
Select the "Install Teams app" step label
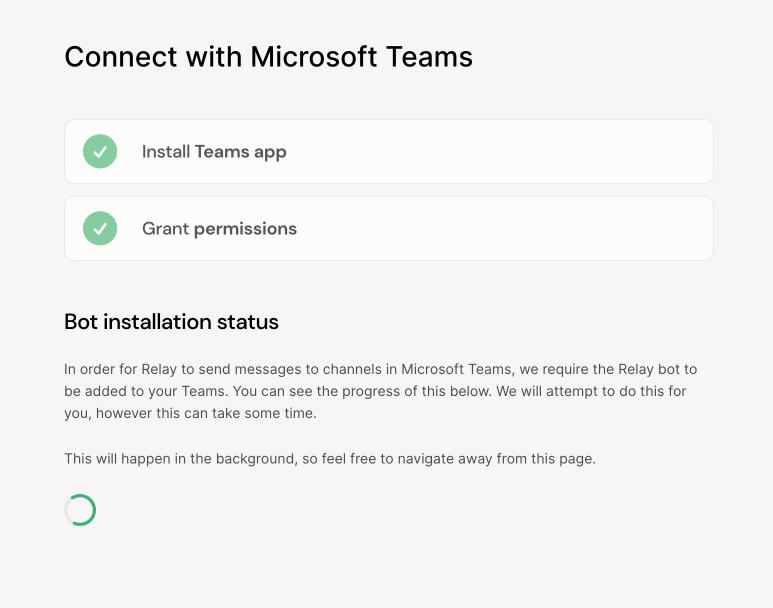pyautogui.click(x=214, y=152)
